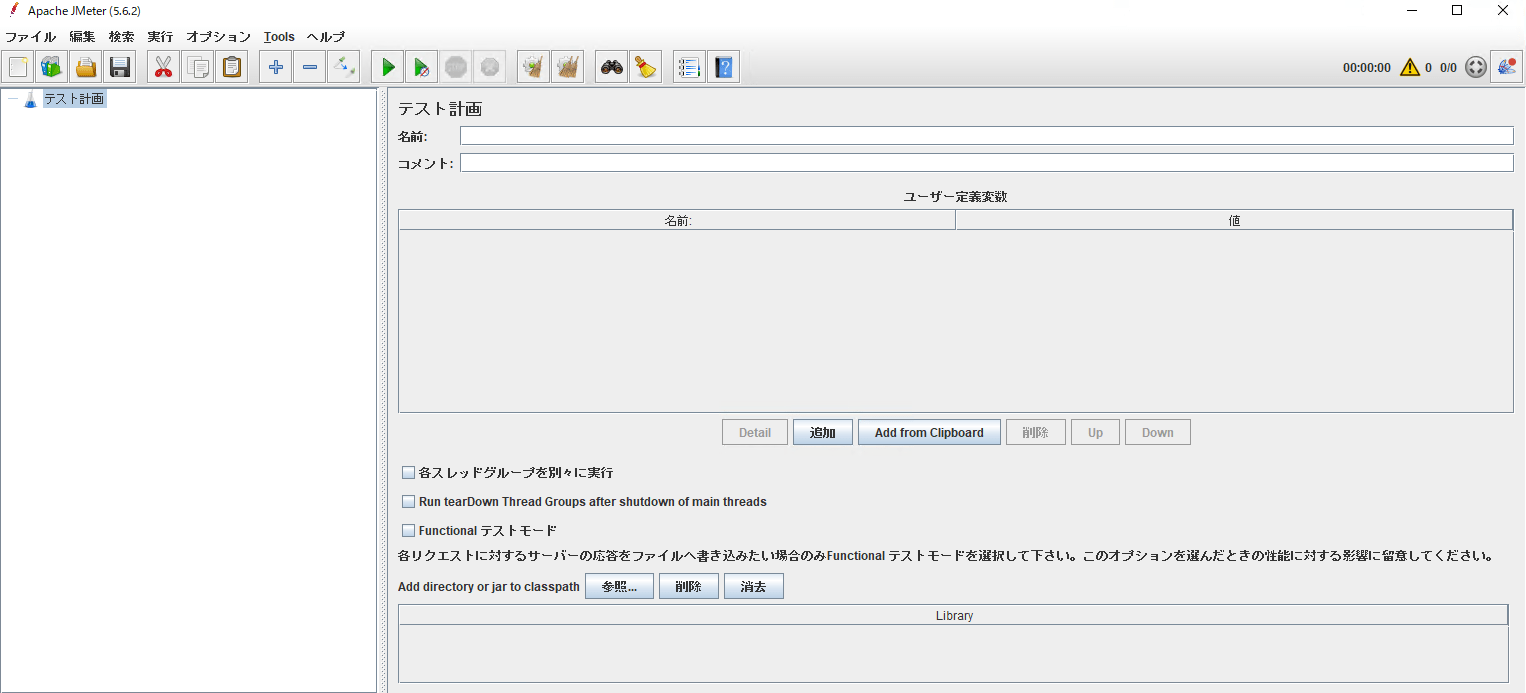The width and height of the screenshot is (1526, 693).
Task: Click the Clear All double-broom icon
Action: coord(568,67)
